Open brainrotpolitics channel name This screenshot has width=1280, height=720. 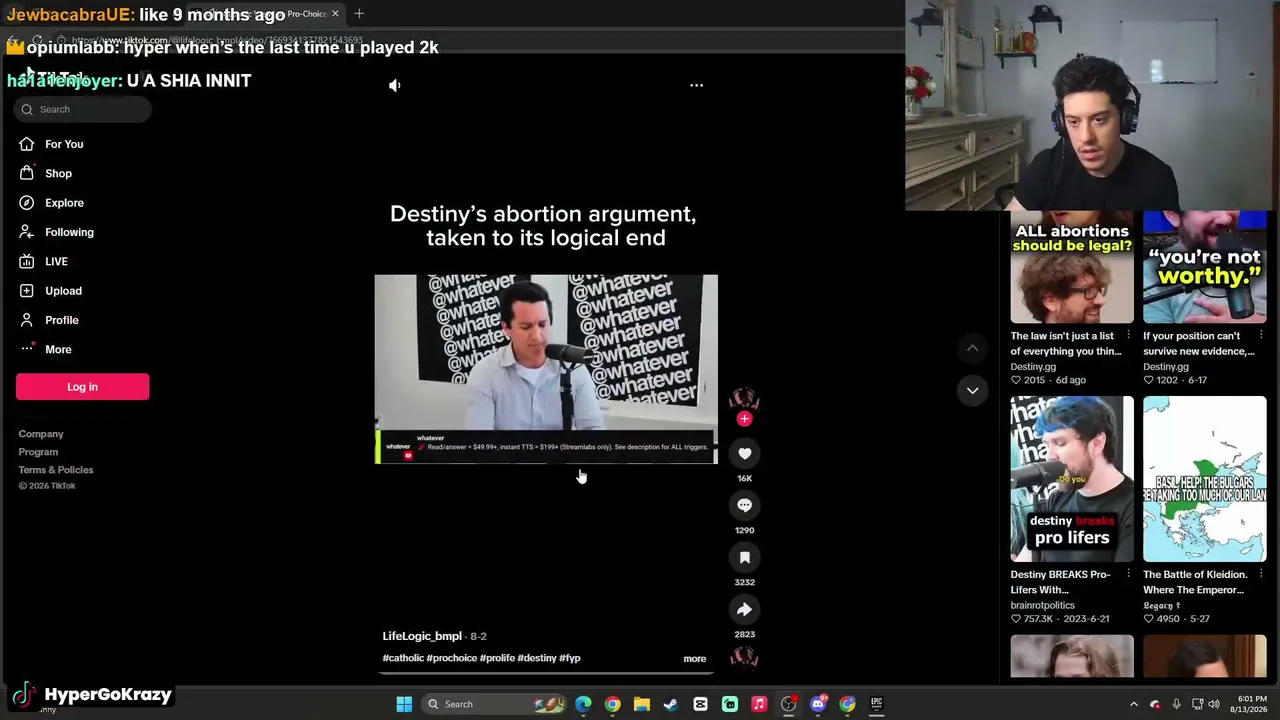(x=1043, y=605)
